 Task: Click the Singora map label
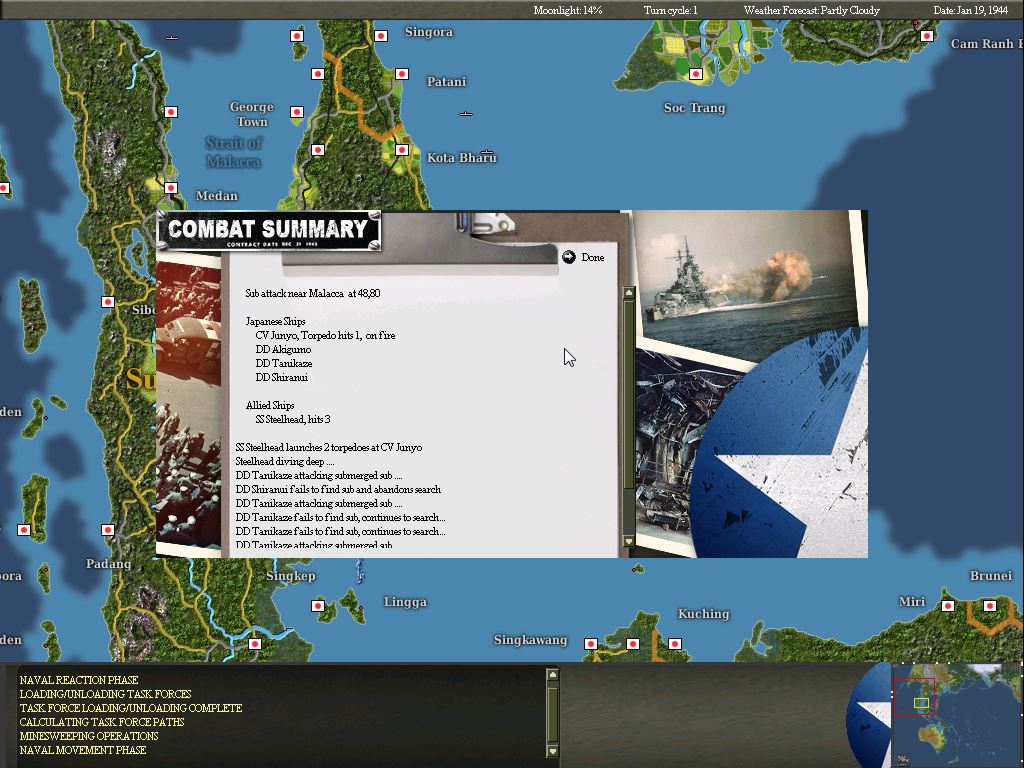(429, 32)
